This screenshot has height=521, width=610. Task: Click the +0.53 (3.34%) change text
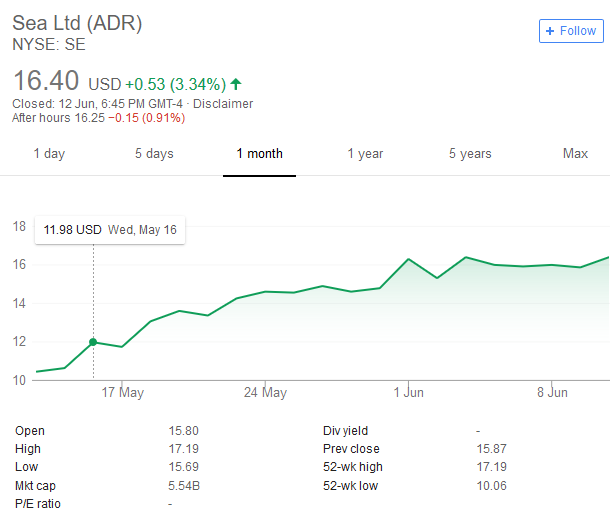tap(175, 84)
